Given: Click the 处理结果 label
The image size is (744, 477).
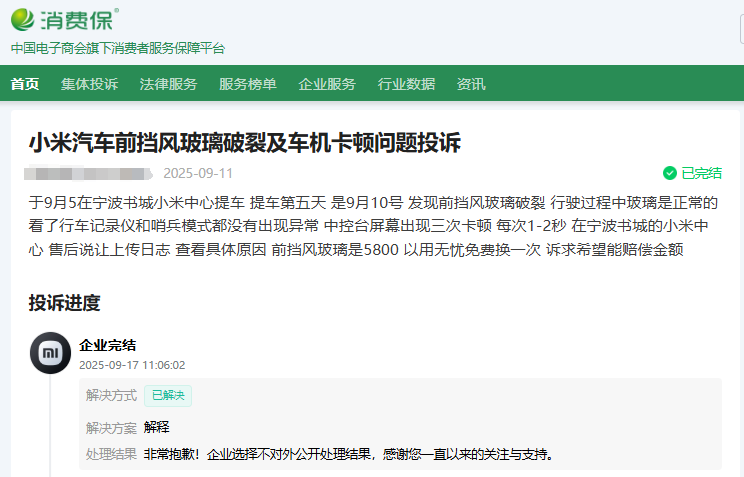Looking at the screenshot, I should point(111,454).
